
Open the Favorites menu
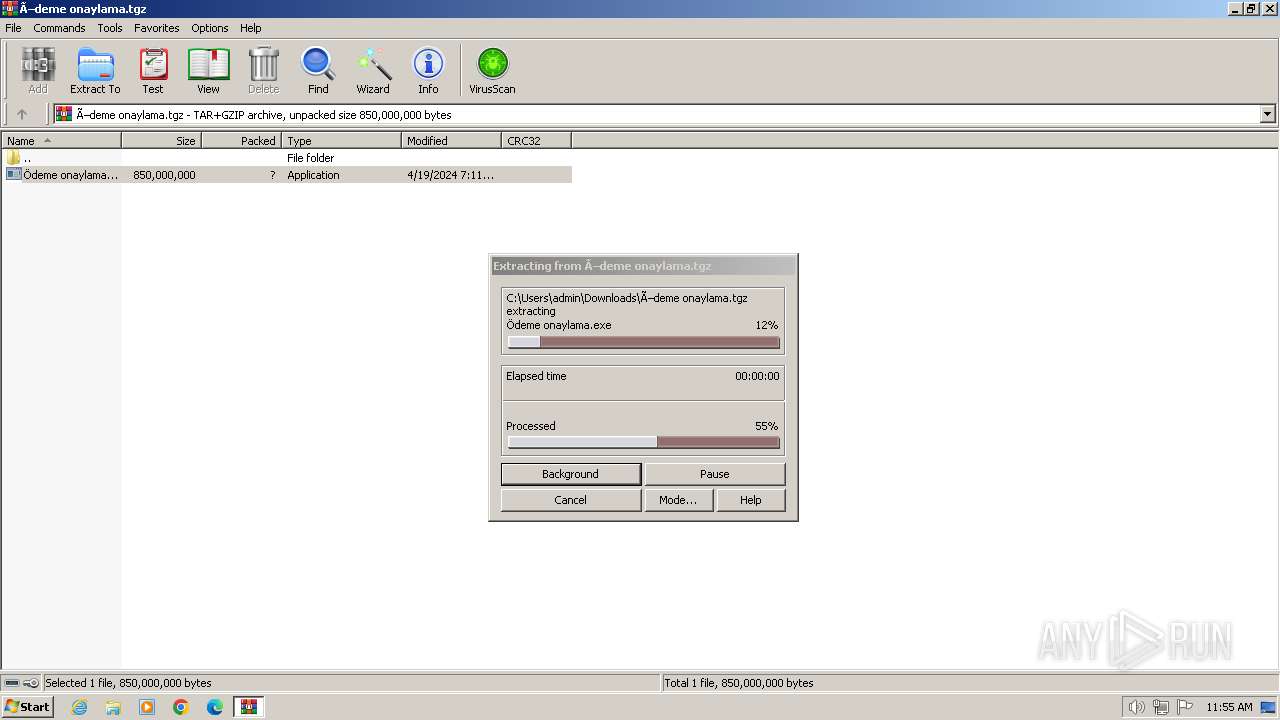(157, 28)
